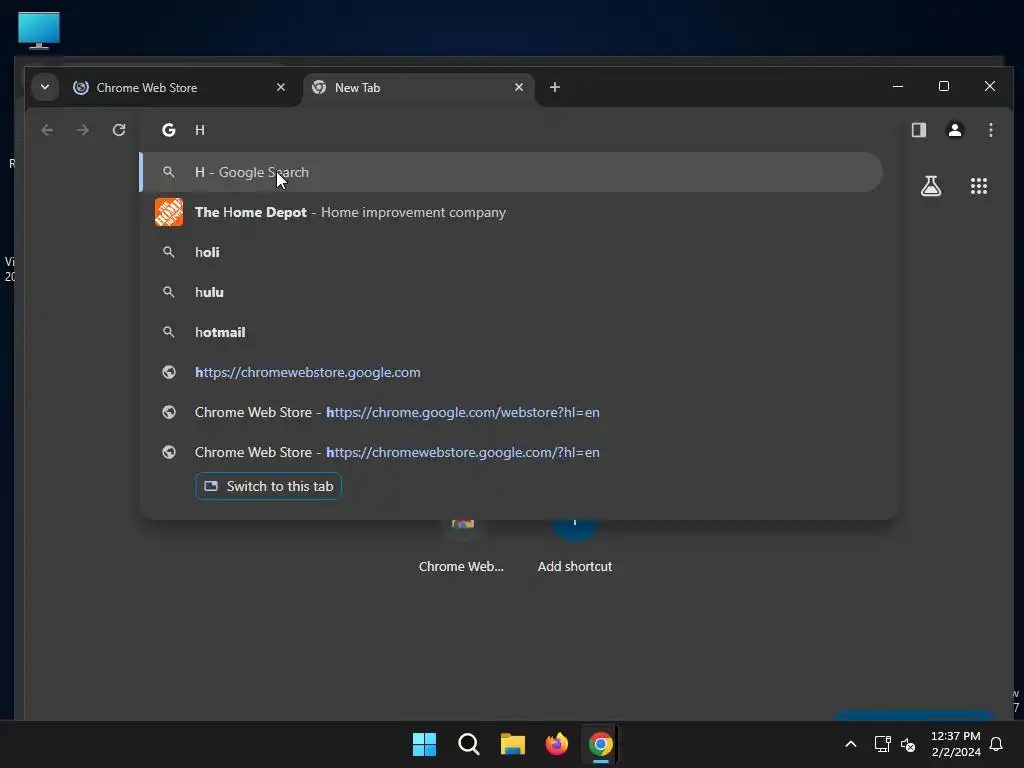This screenshot has width=1024, height=768.
Task: Click globe icon beside chromewebstore.google.com link
Action: [x=168, y=372]
